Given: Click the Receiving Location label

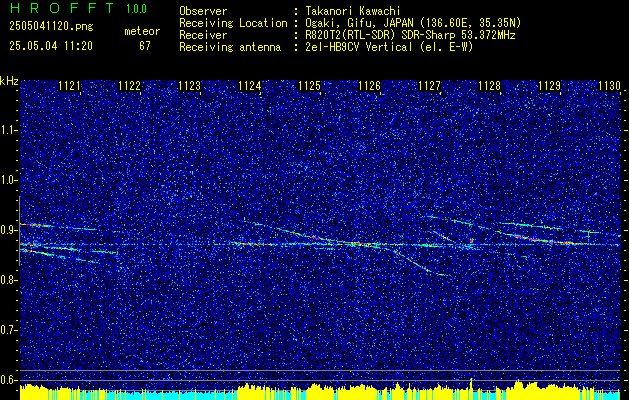Looking at the screenshot, I should [233, 23].
